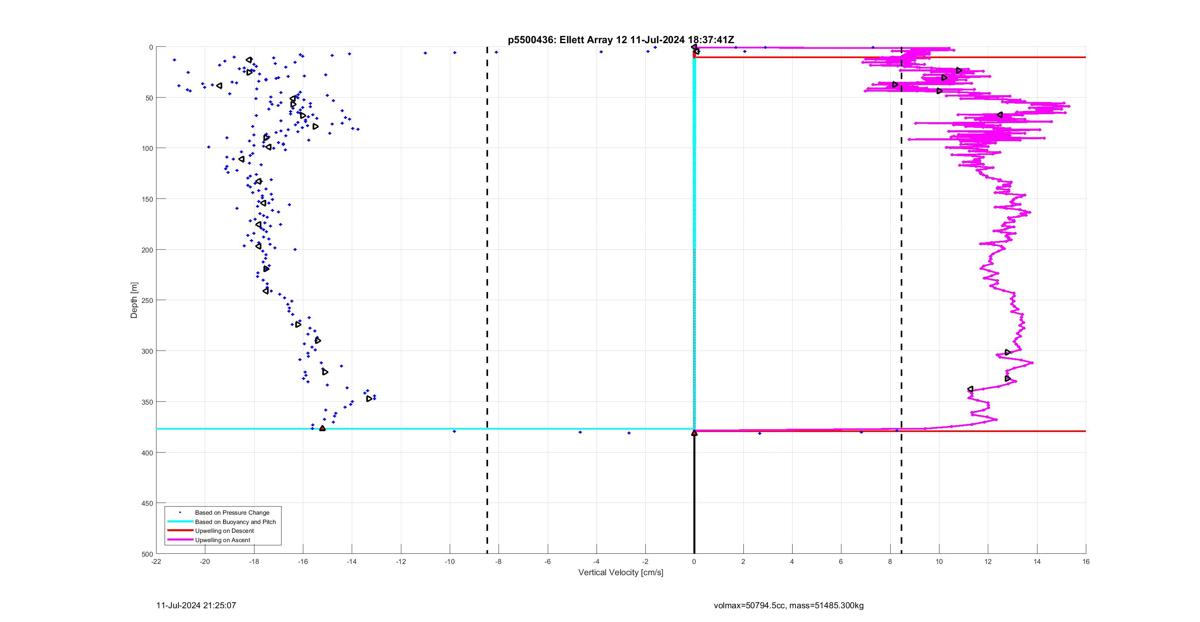Click the depth-axis tick label '400'
The width and height of the screenshot is (1200, 622).
point(146,452)
